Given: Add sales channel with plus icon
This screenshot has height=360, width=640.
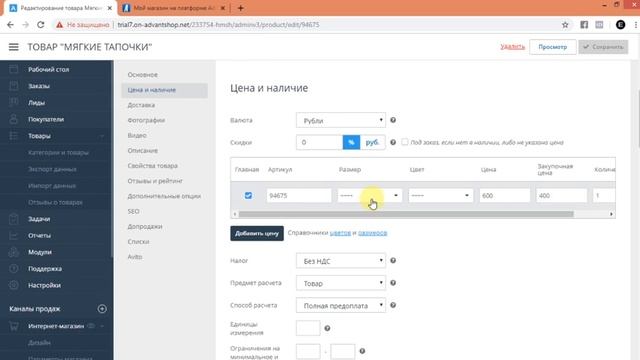Looking at the screenshot, I should pyautogui.click(x=102, y=309).
